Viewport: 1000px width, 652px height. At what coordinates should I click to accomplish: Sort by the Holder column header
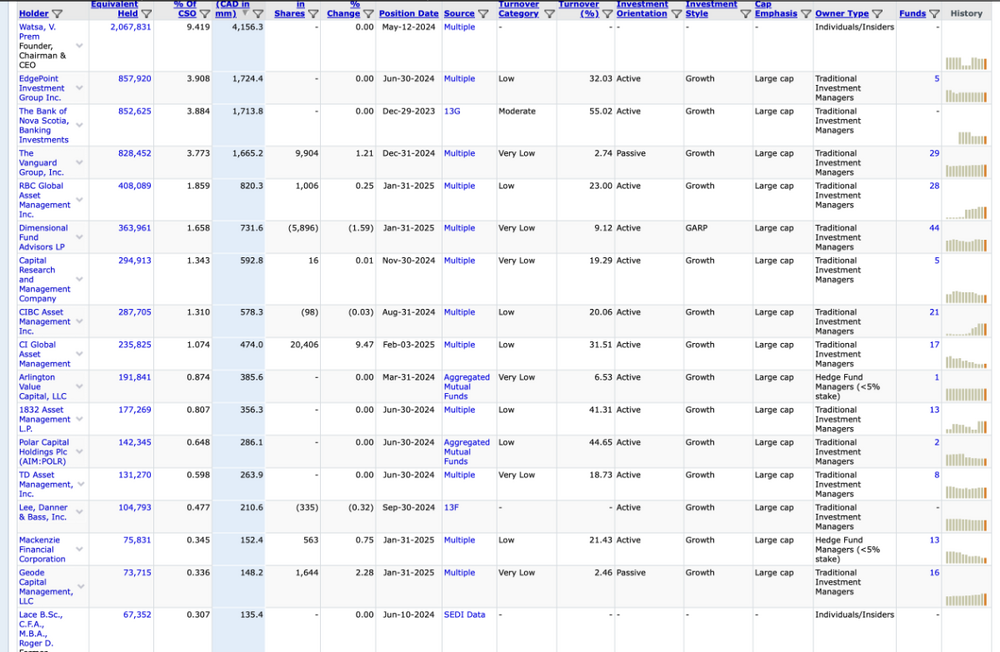pyautogui.click(x=34, y=13)
